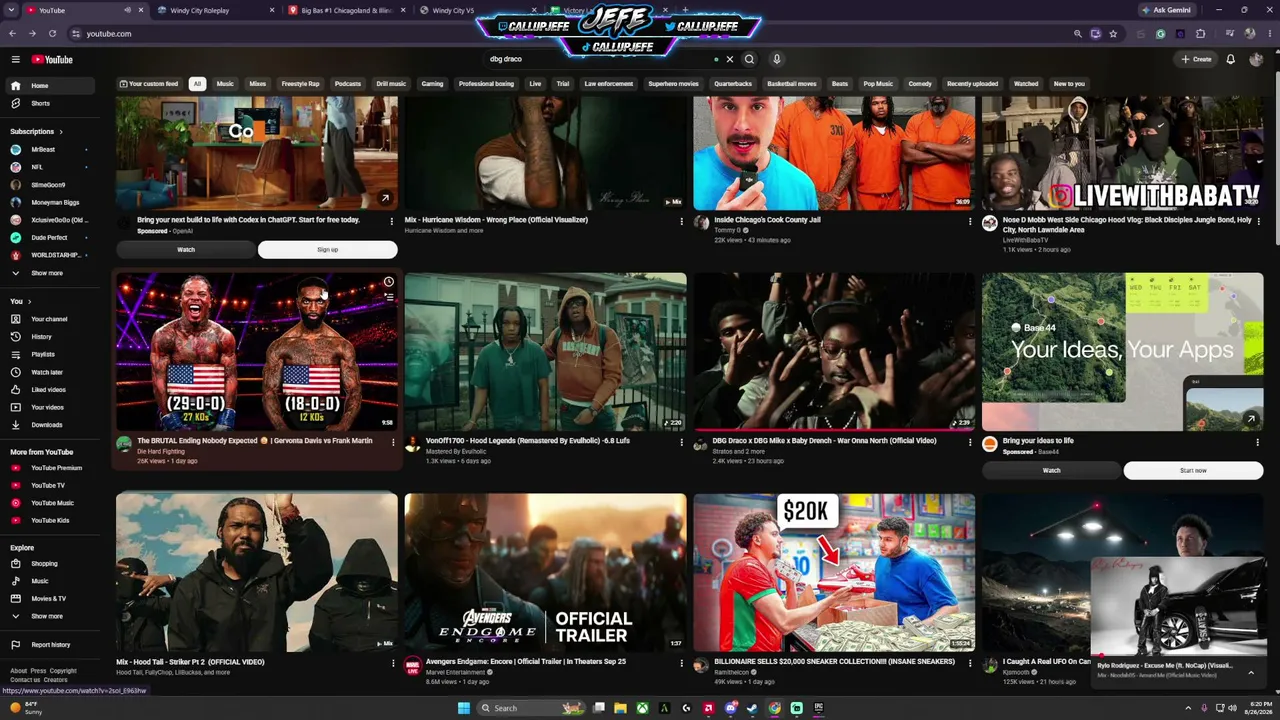1280x720 pixels.
Task: Open Report history in the sidebar
Action: 52,645
